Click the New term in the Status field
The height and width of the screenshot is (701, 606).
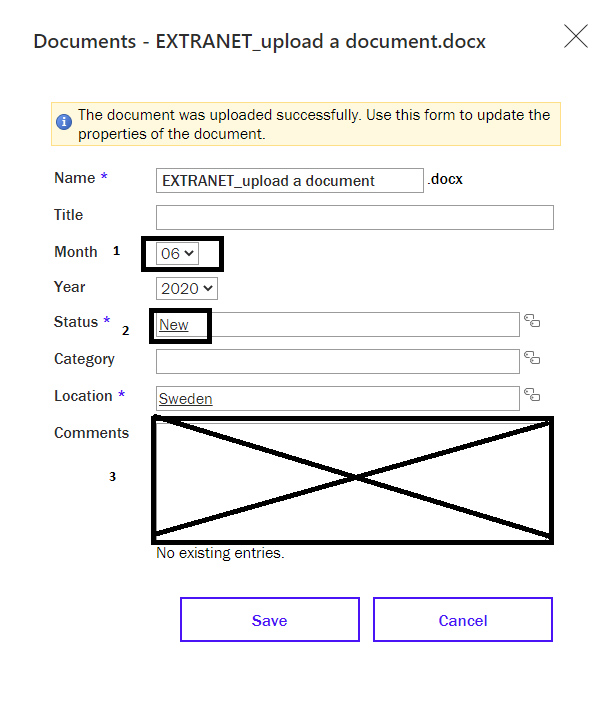point(174,325)
